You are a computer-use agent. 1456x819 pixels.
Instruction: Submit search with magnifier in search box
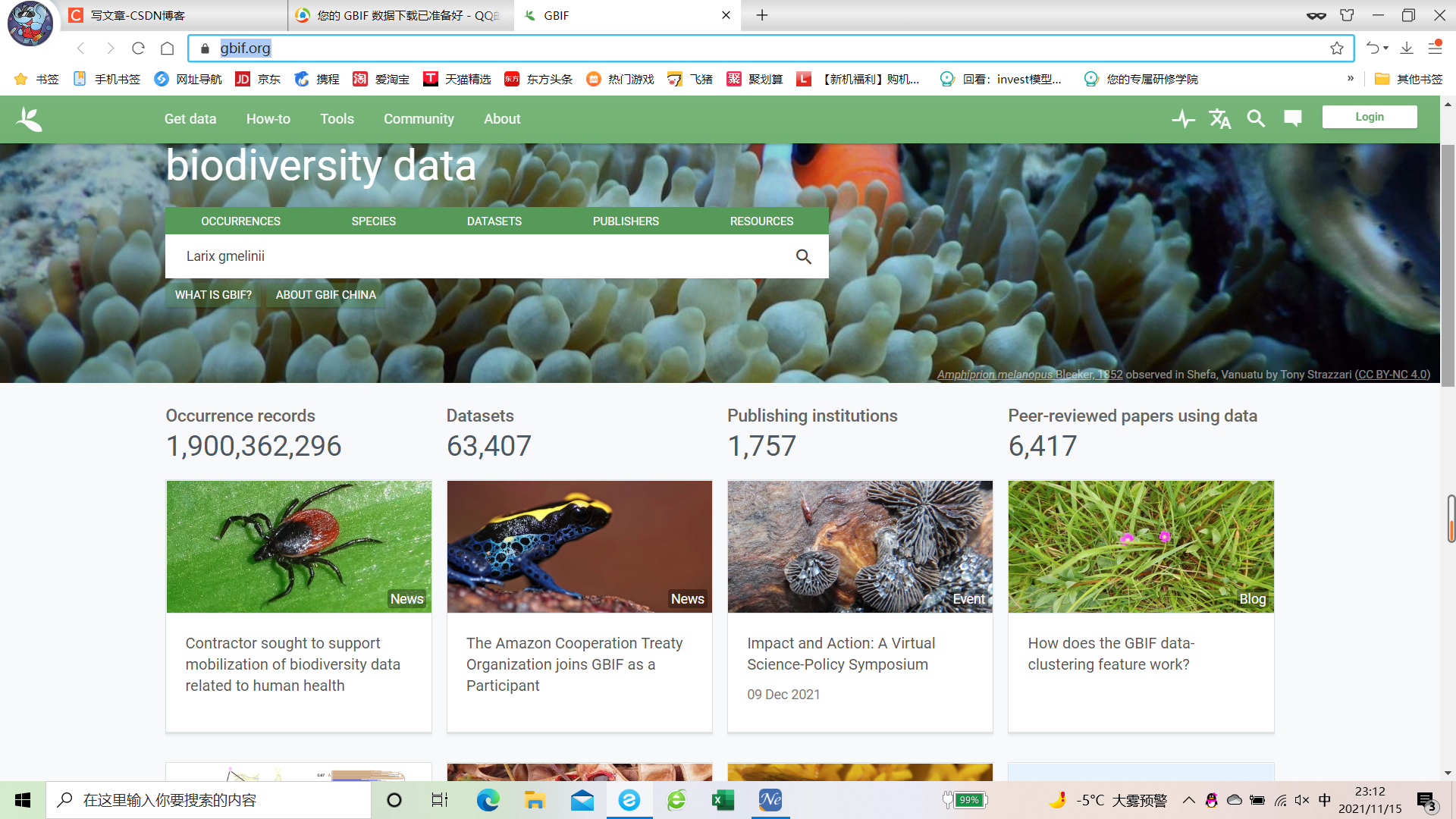pos(804,257)
